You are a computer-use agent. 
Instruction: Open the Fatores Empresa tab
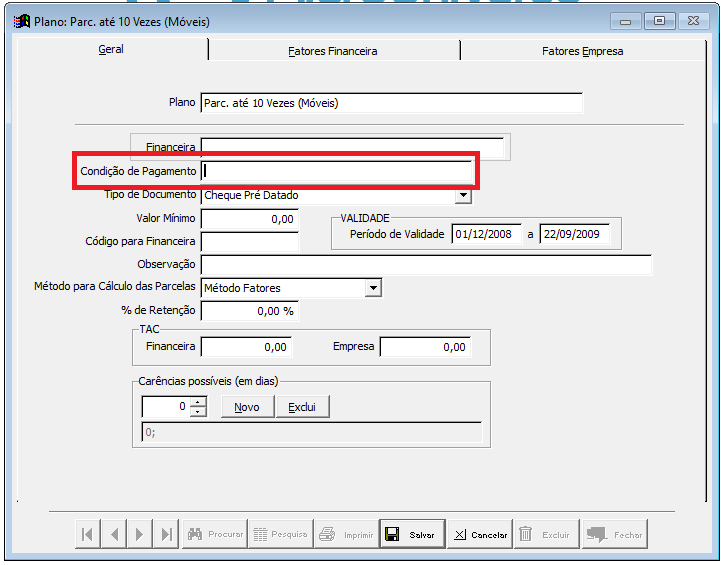click(582, 51)
